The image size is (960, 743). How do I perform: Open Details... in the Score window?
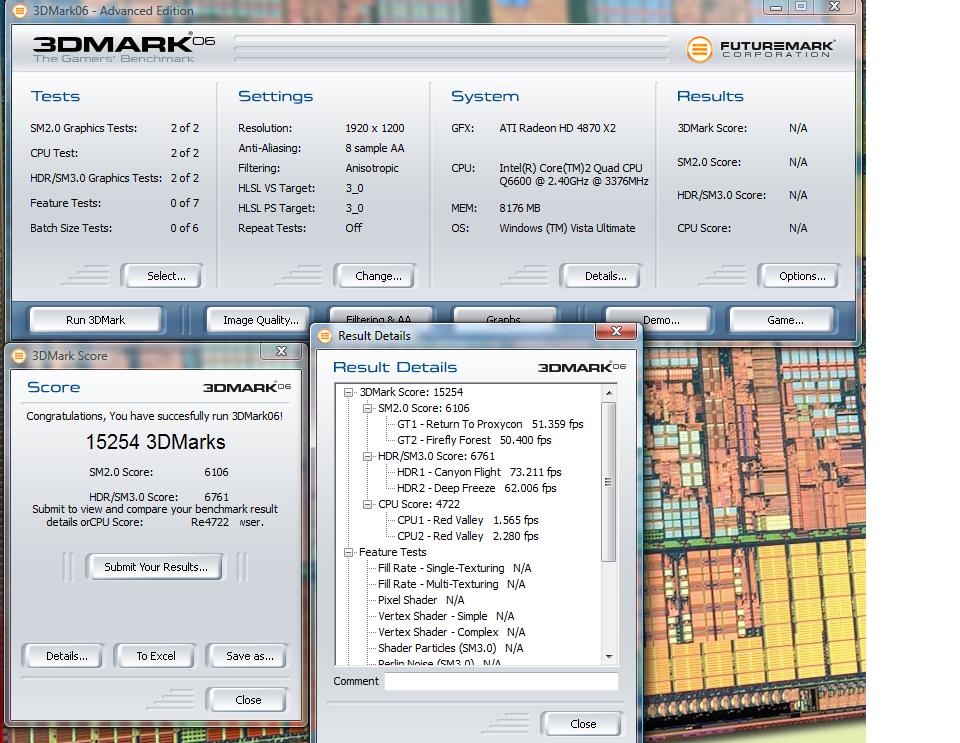point(63,656)
